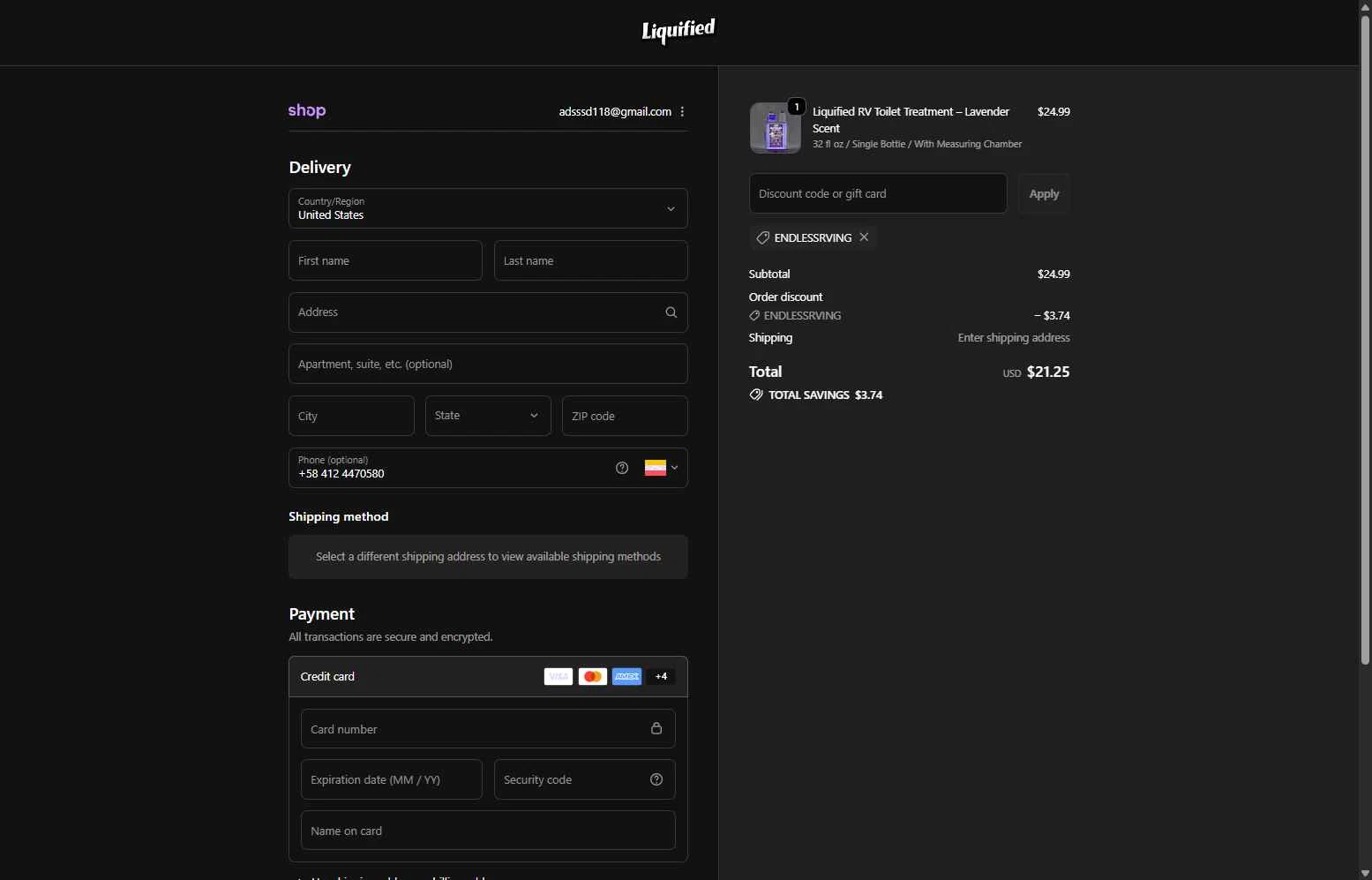Click the Name on card field
Screen dimensions: 1372x880
(488, 831)
